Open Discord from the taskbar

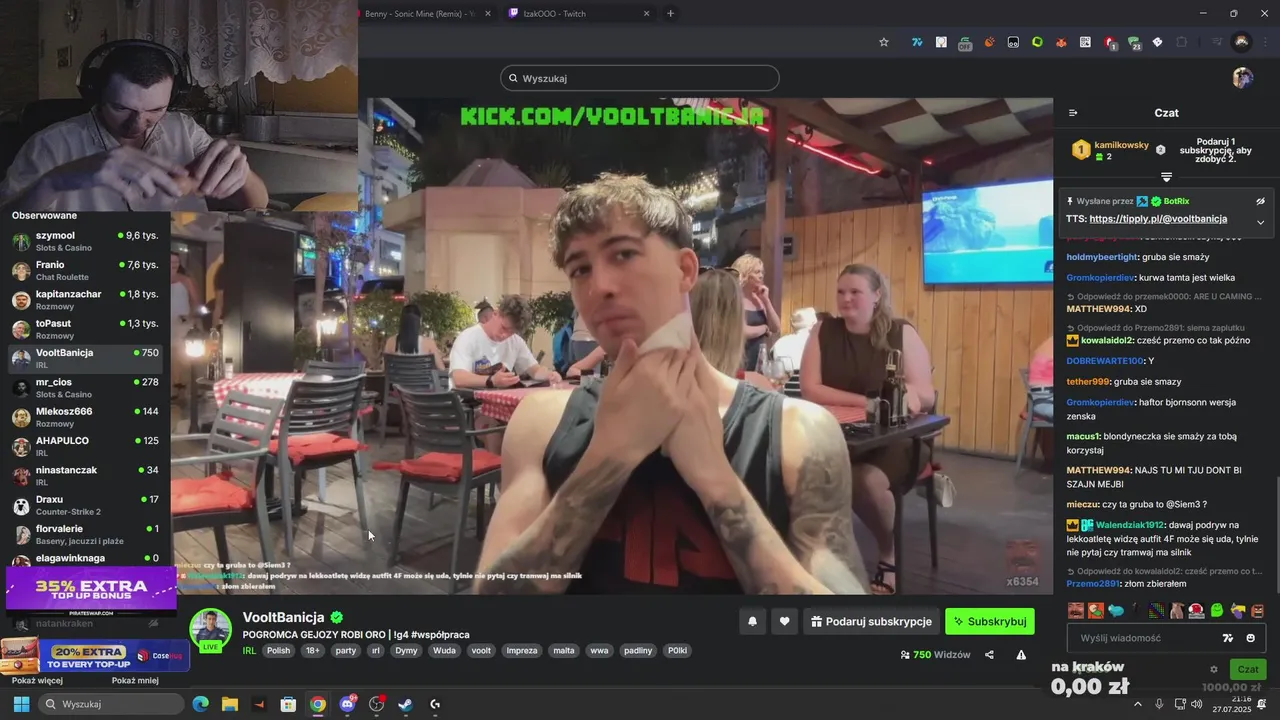347,704
